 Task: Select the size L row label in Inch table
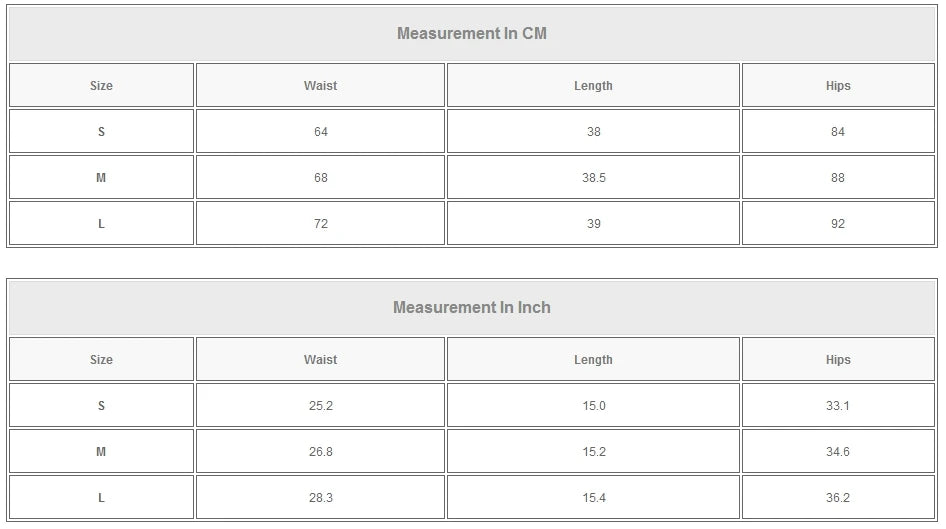point(101,498)
